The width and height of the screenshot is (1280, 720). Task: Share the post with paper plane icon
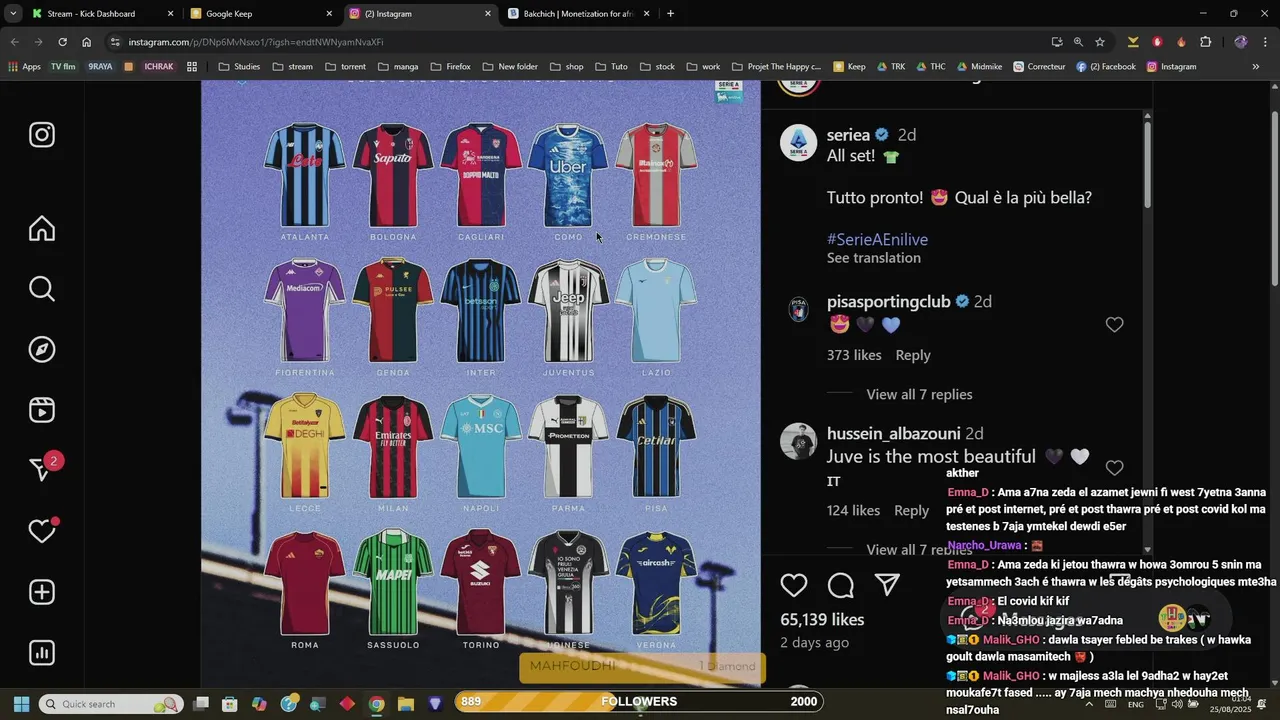(887, 585)
